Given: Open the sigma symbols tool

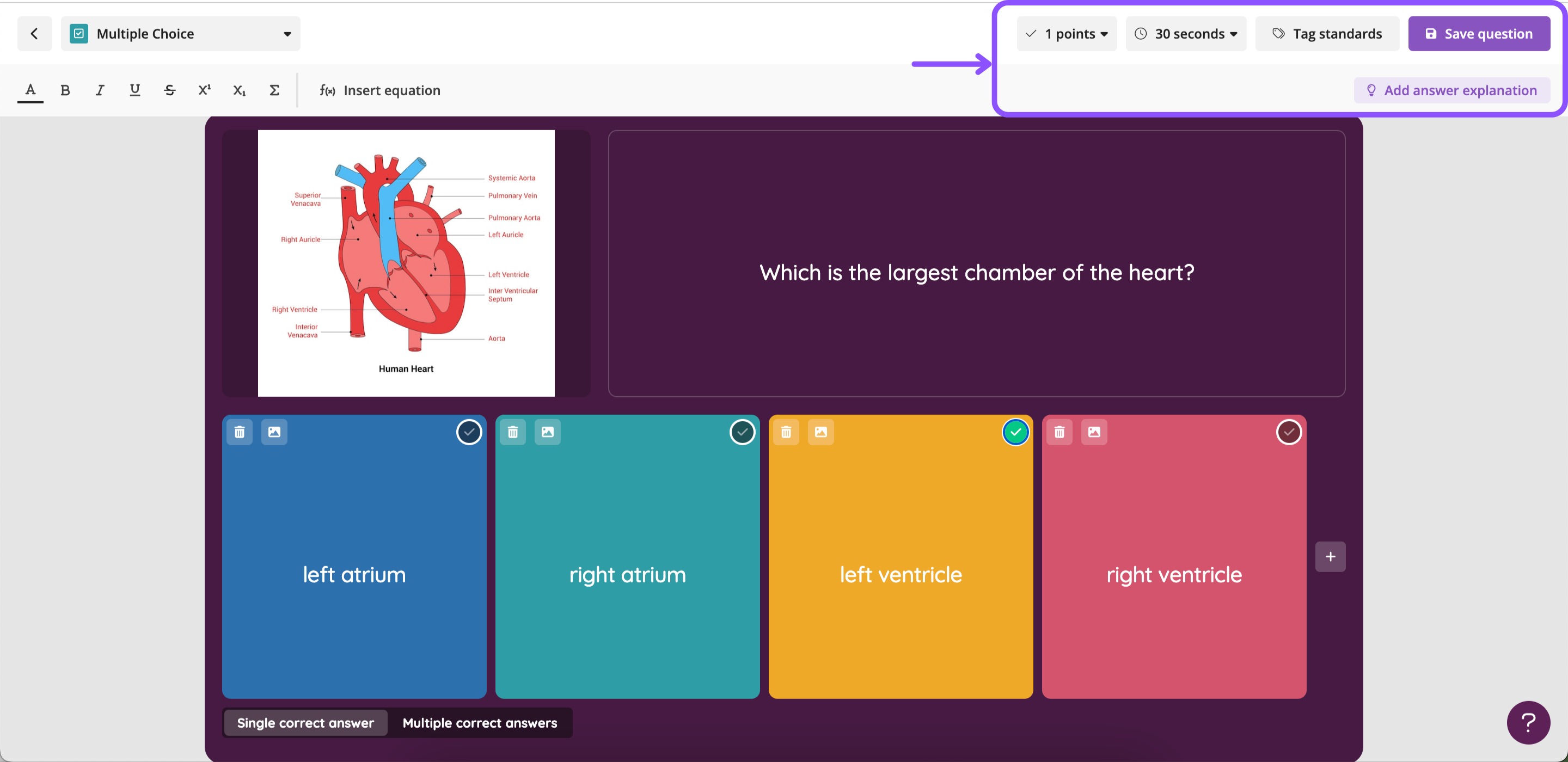Looking at the screenshot, I should (274, 90).
